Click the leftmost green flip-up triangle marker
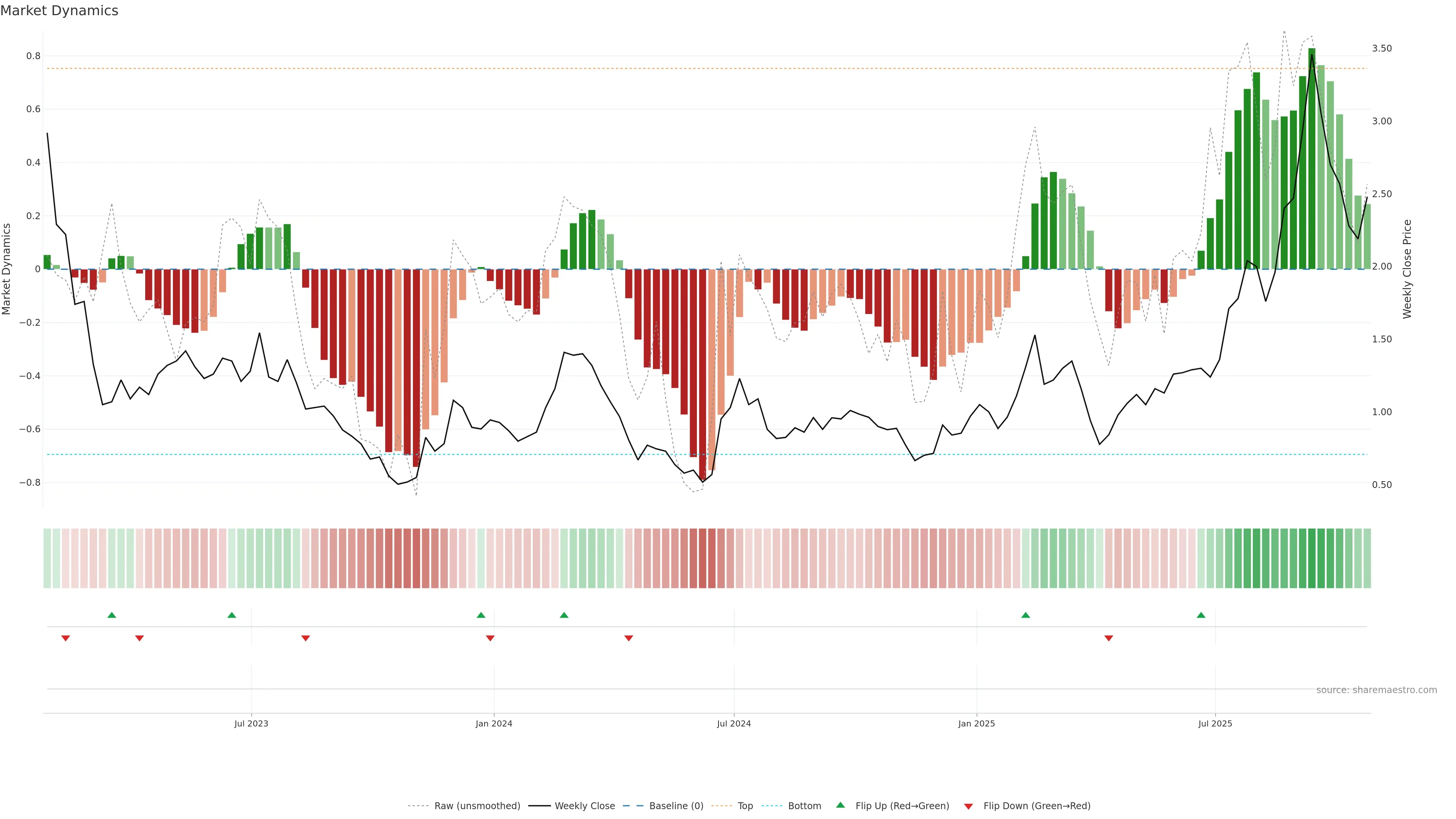Screen dimensions: 1456x819 [x=112, y=615]
